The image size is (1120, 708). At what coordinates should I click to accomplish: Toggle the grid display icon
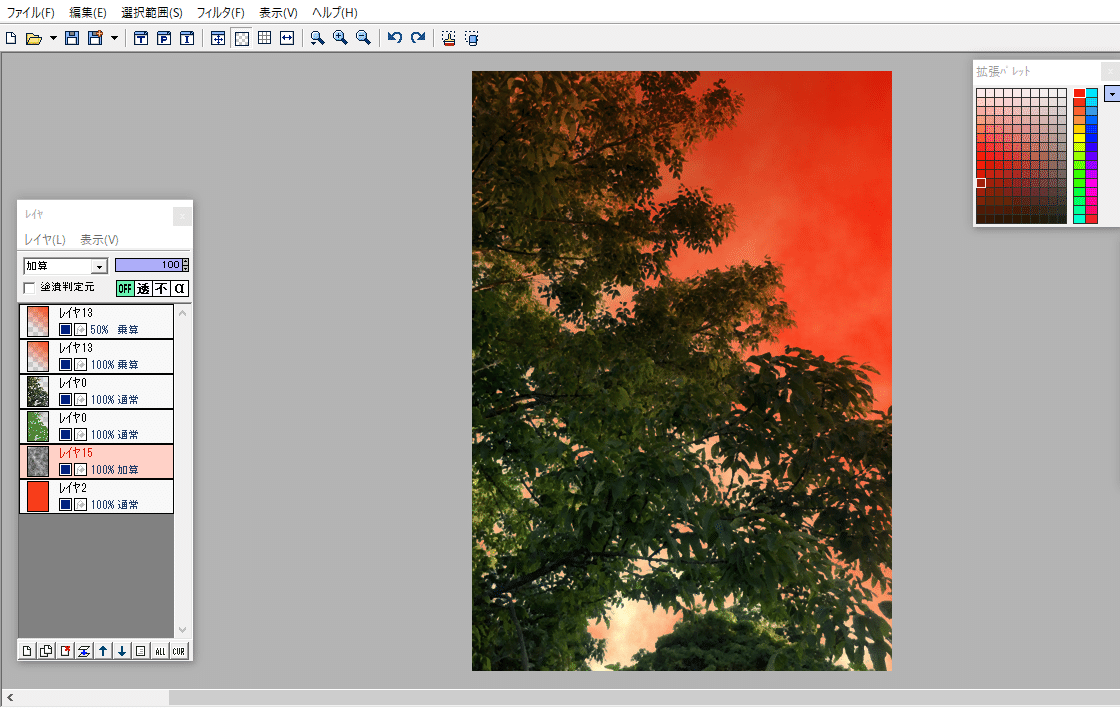coord(264,38)
